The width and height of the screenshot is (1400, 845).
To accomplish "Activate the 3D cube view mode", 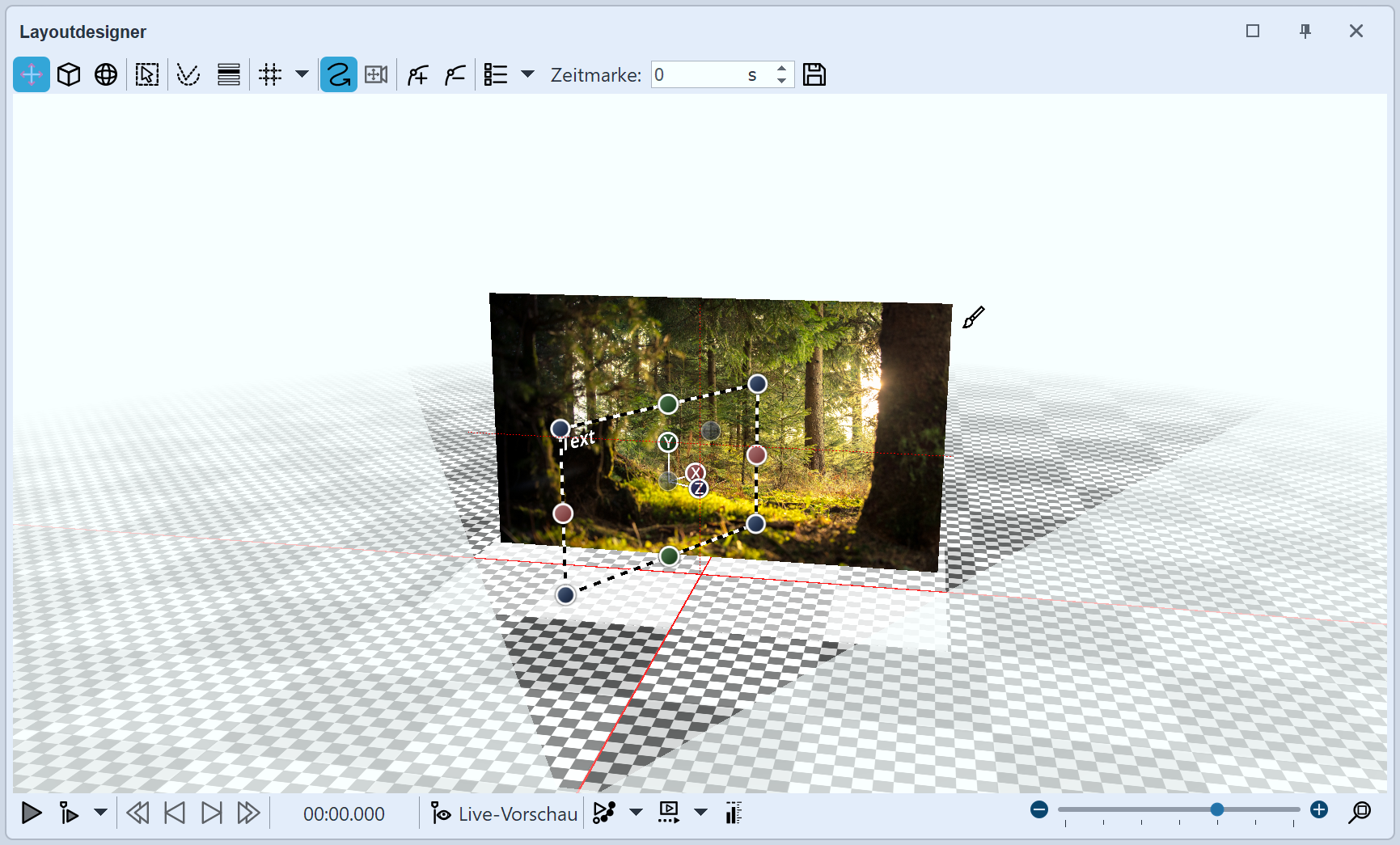I will coord(69,74).
